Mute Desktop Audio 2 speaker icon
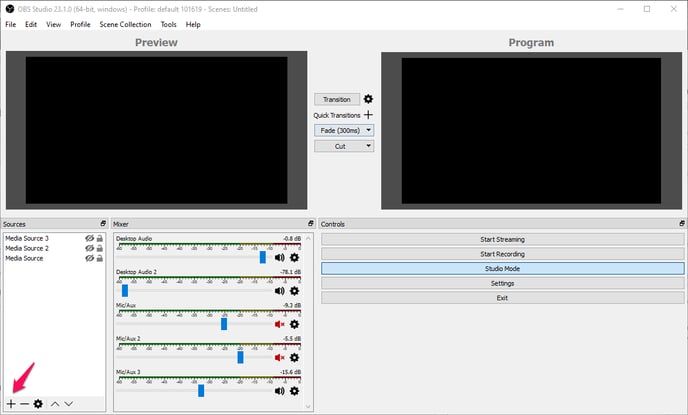 coord(280,290)
